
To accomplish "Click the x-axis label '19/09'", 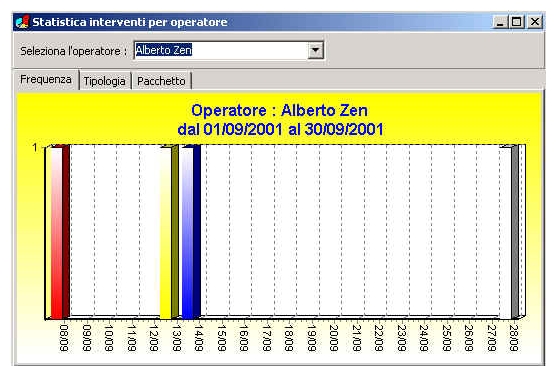I will tap(311, 338).
